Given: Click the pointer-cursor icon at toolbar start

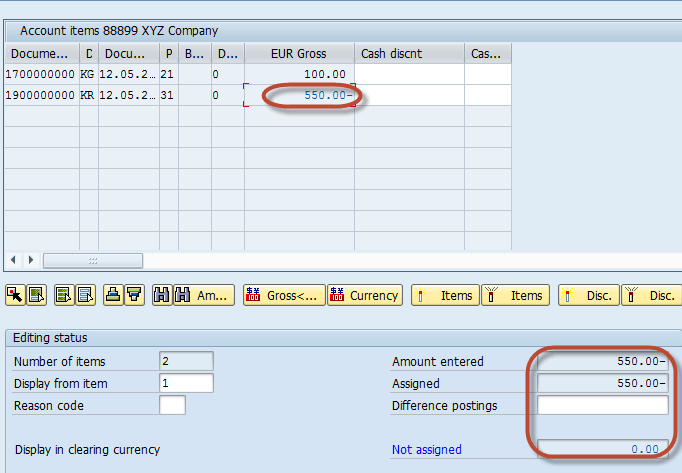Looking at the screenshot, I should 15,295.
